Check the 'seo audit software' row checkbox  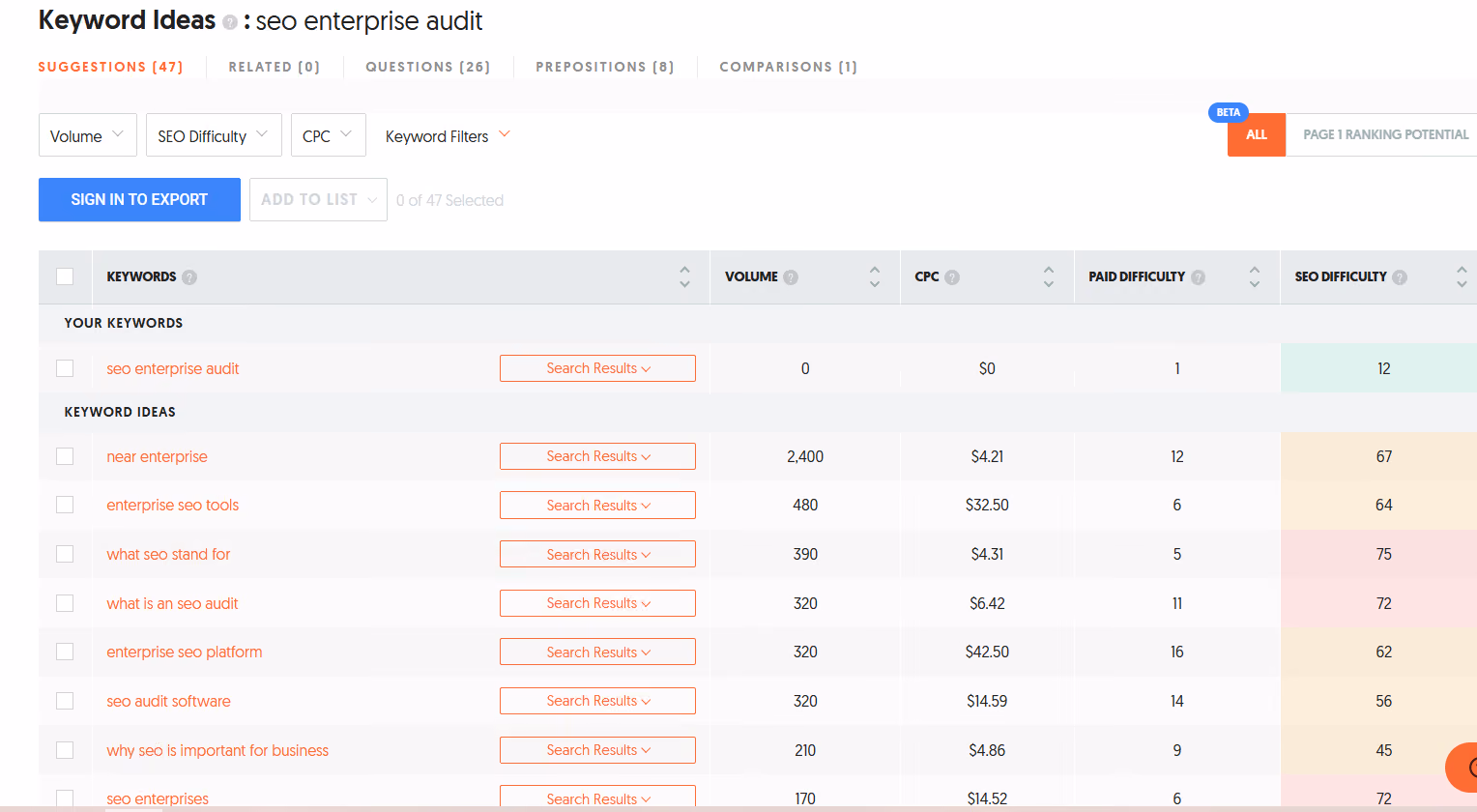65,701
